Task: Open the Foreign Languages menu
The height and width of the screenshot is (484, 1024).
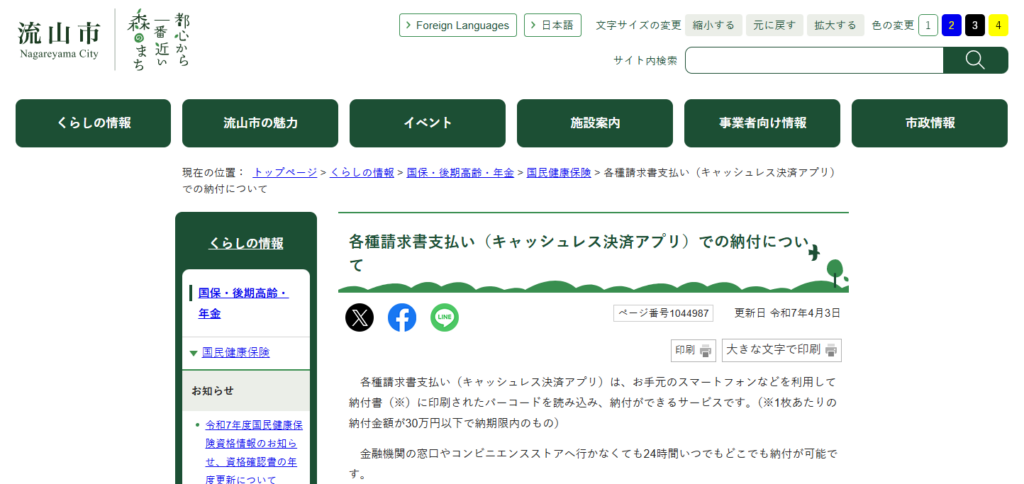Action: pyautogui.click(x=457, y=25)
